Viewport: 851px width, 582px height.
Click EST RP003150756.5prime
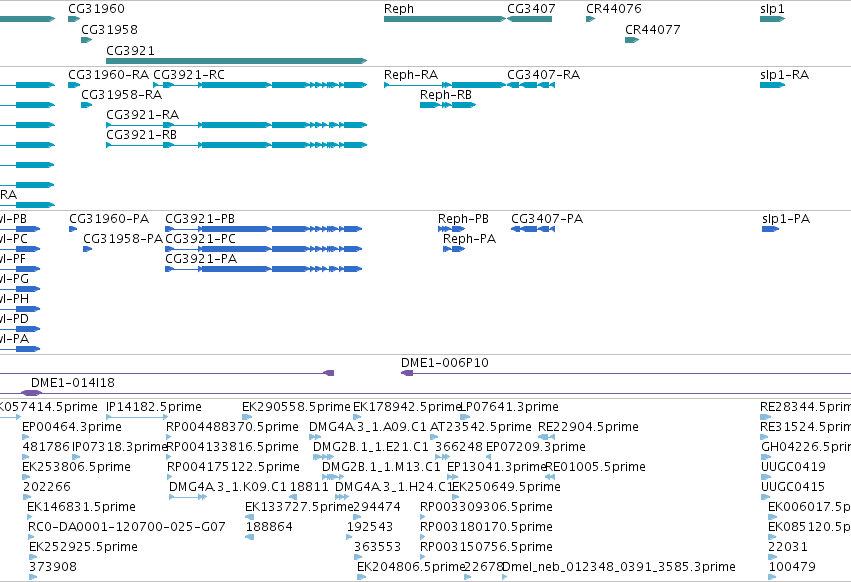click(x=423, y=557)
